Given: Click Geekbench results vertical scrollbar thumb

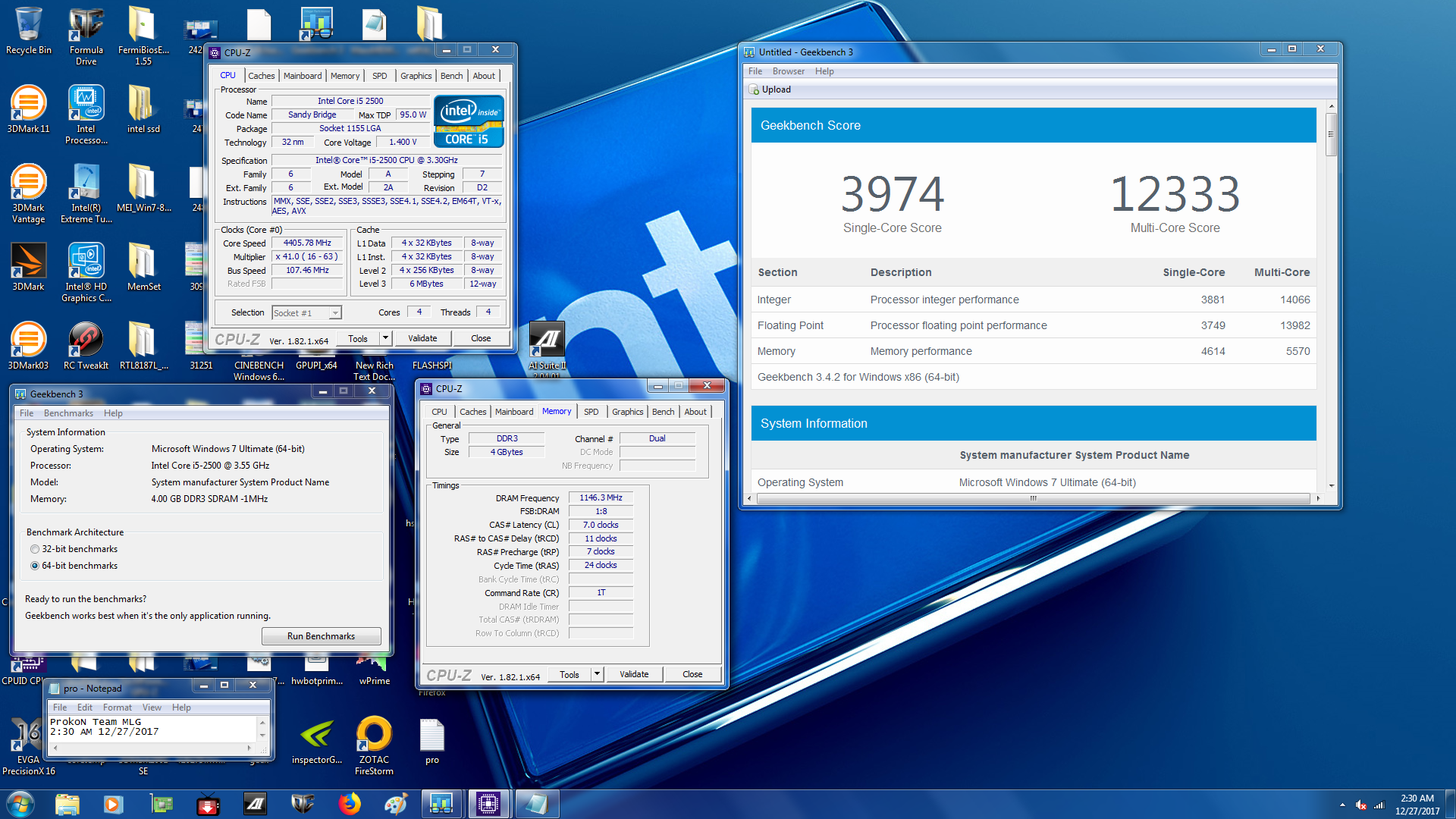Looking at the screenshot, I should (1331, 135).
